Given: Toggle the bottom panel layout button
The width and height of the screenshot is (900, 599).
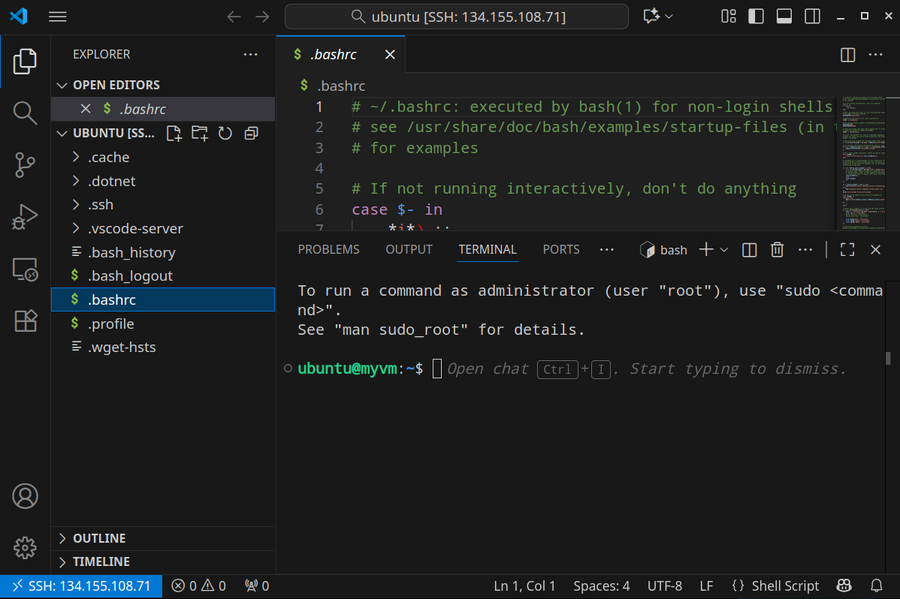Looking at the screenshot, I should (784, 17).
